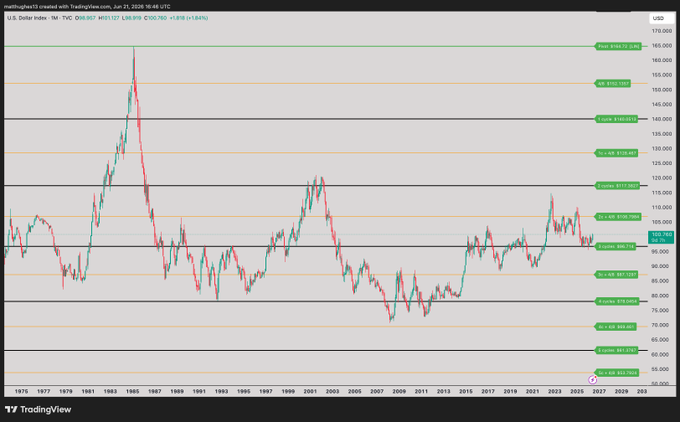This screenshot has width=680, height=422.
Task: Select the '2 cycles' level label
Action: click(618, 186)
